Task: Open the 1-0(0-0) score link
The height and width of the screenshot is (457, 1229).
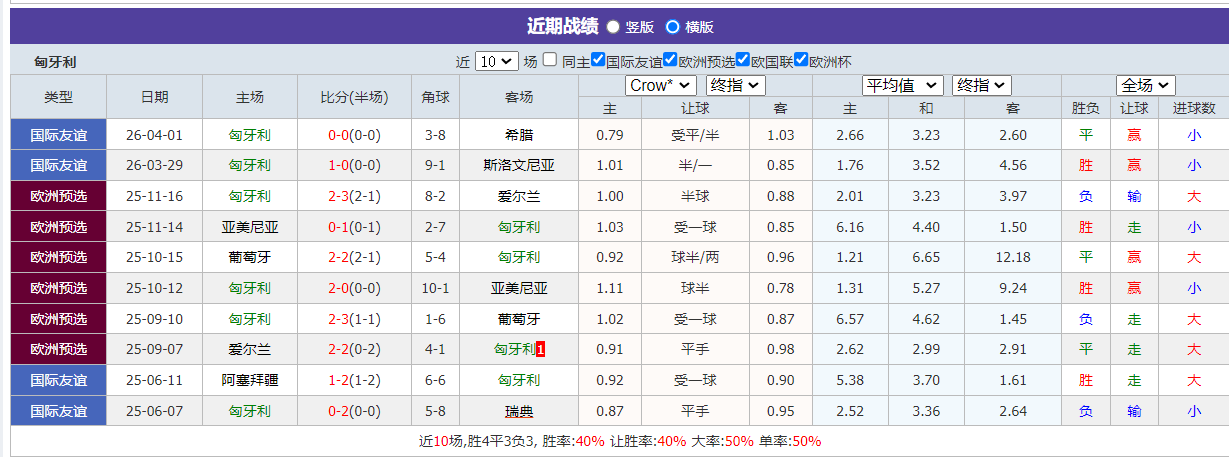Action: pos(354,165)
